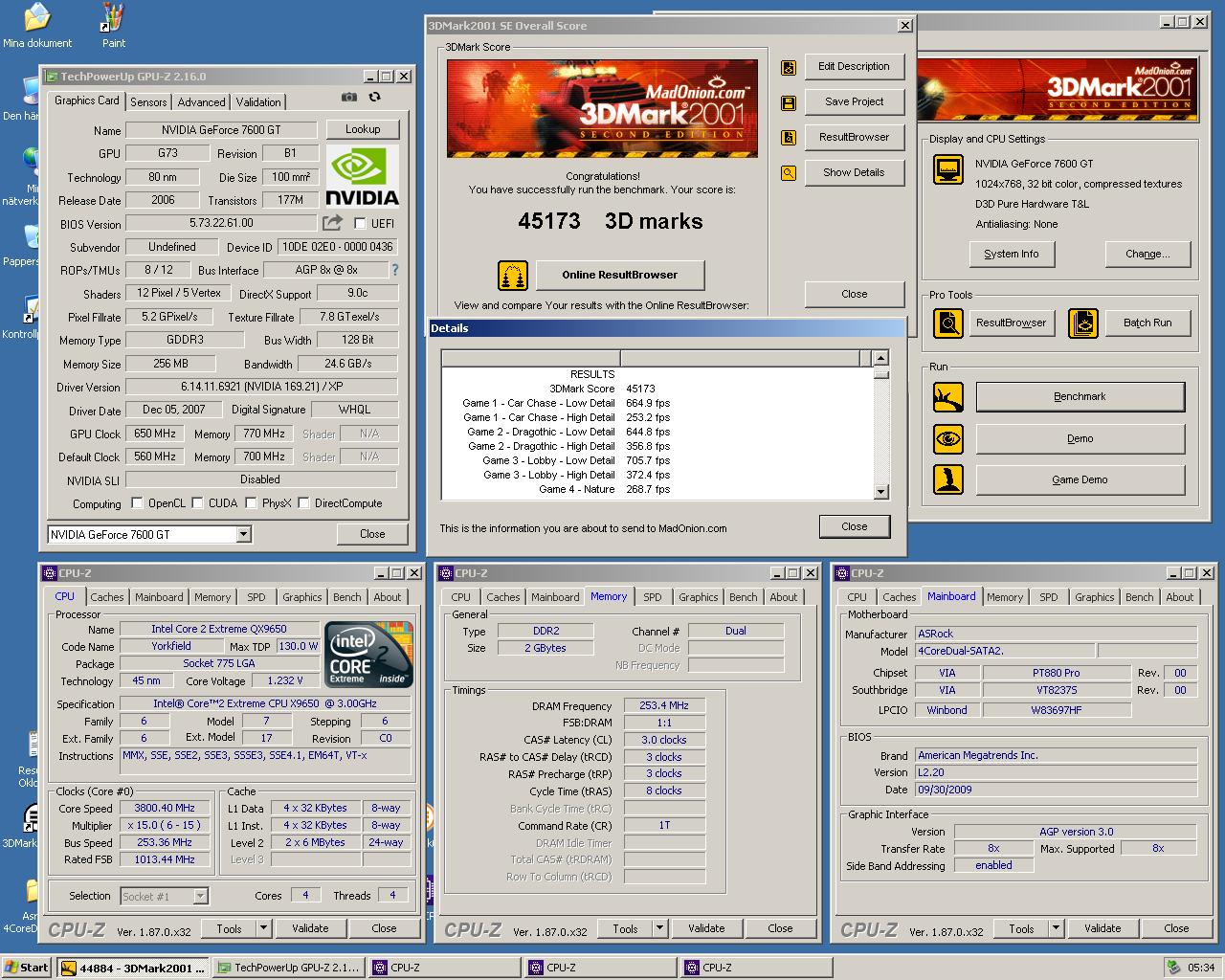Click the Details list scroll up arrow

pyautogui.click(x=881, y=358)
